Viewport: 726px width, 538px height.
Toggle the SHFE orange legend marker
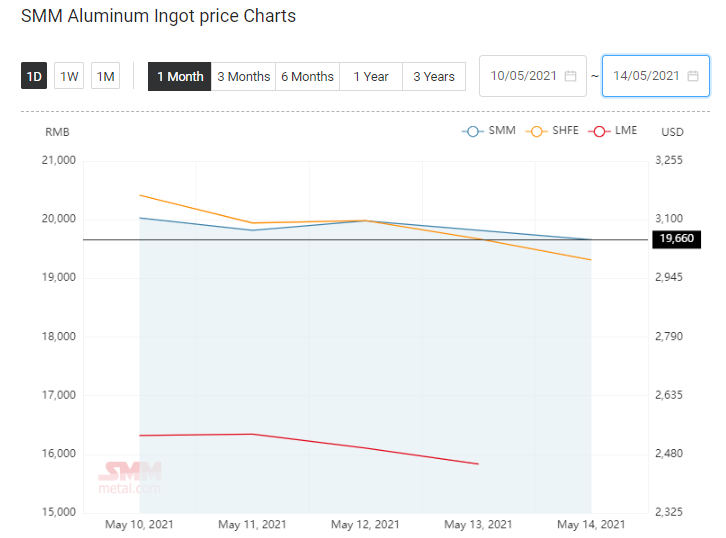(537, 131)
